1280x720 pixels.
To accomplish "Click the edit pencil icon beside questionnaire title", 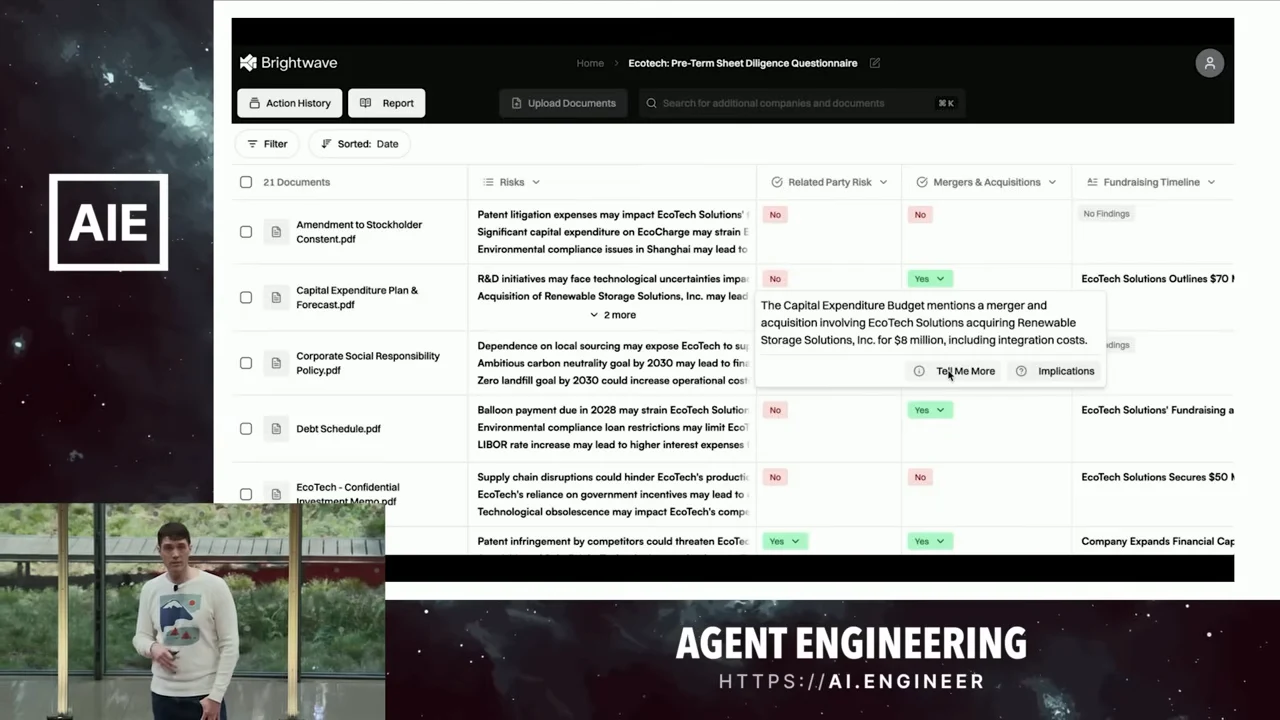I will [875, 63].
